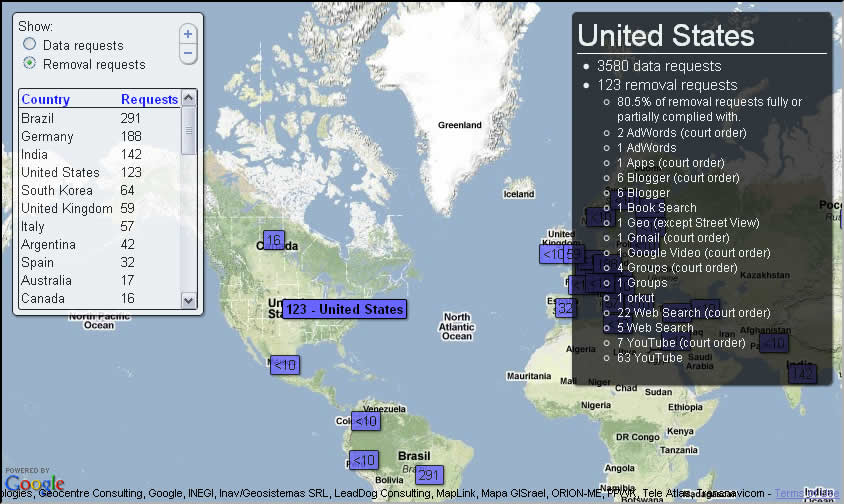Viewport: 844px width, 504px height.
Task: Click the country list scroll-down arrow
Action: tap(188, 300)
